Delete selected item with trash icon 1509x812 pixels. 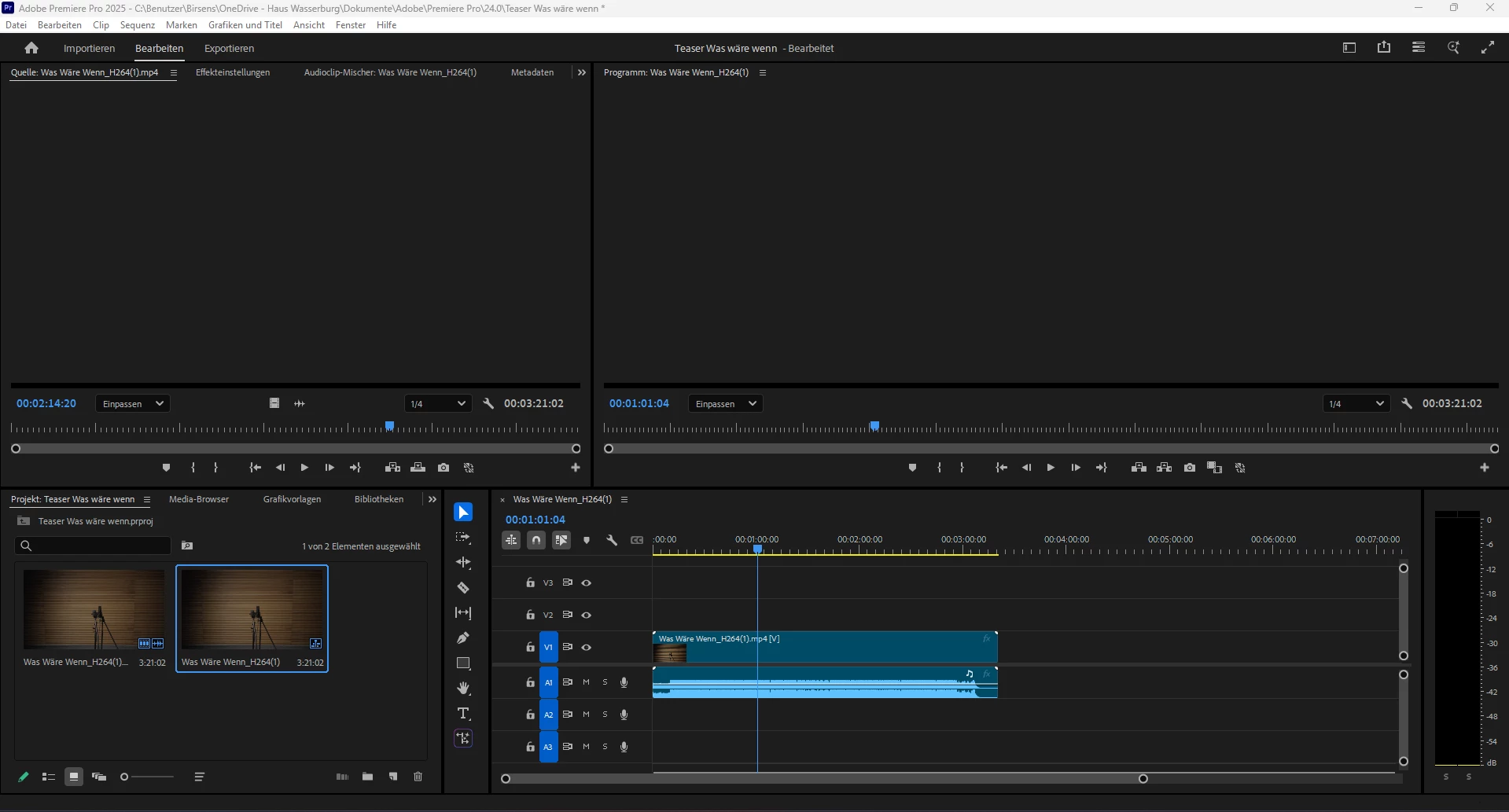(x=418, y=777)
